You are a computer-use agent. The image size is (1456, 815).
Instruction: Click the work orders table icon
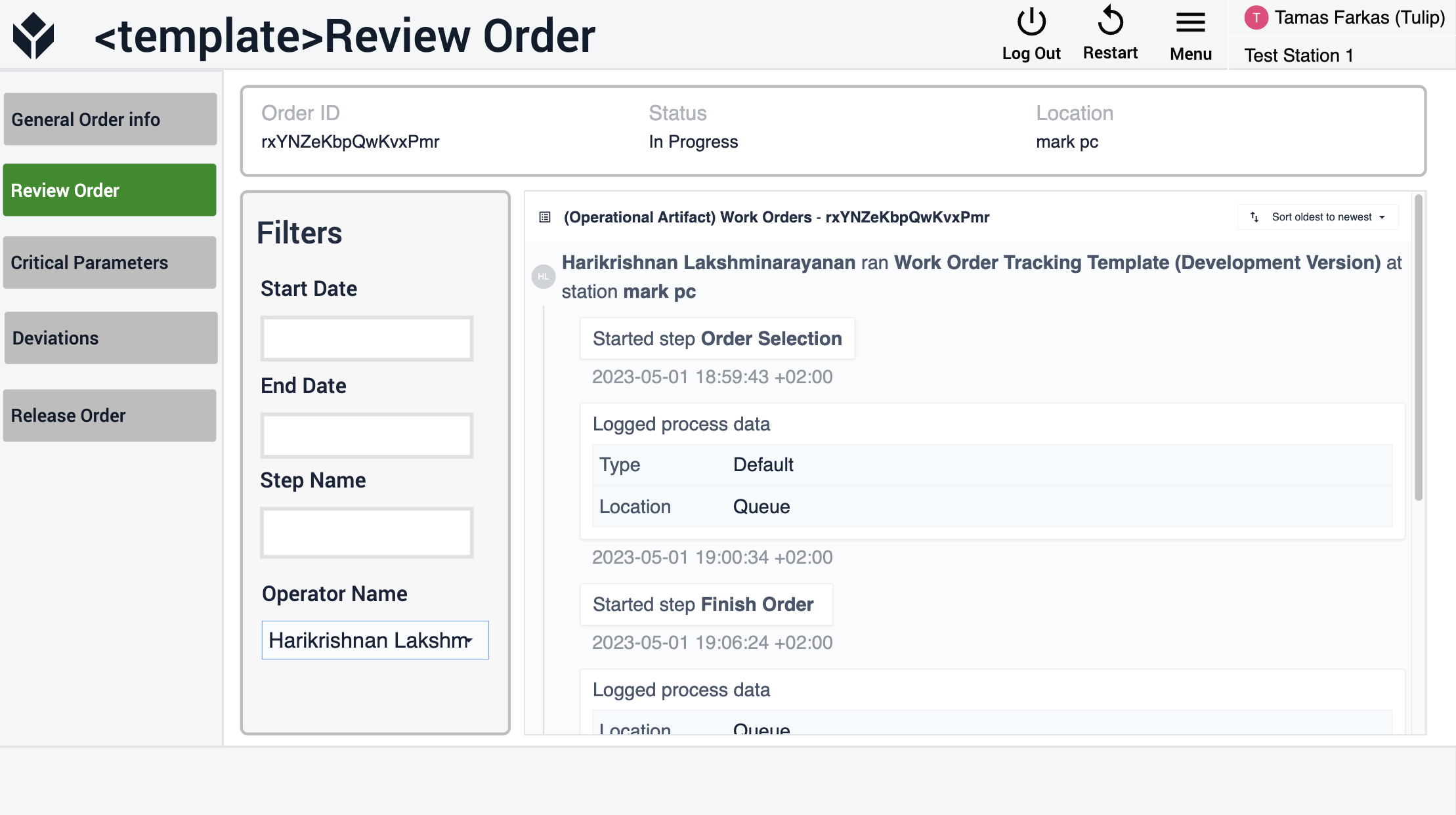[x=545, y=217]
